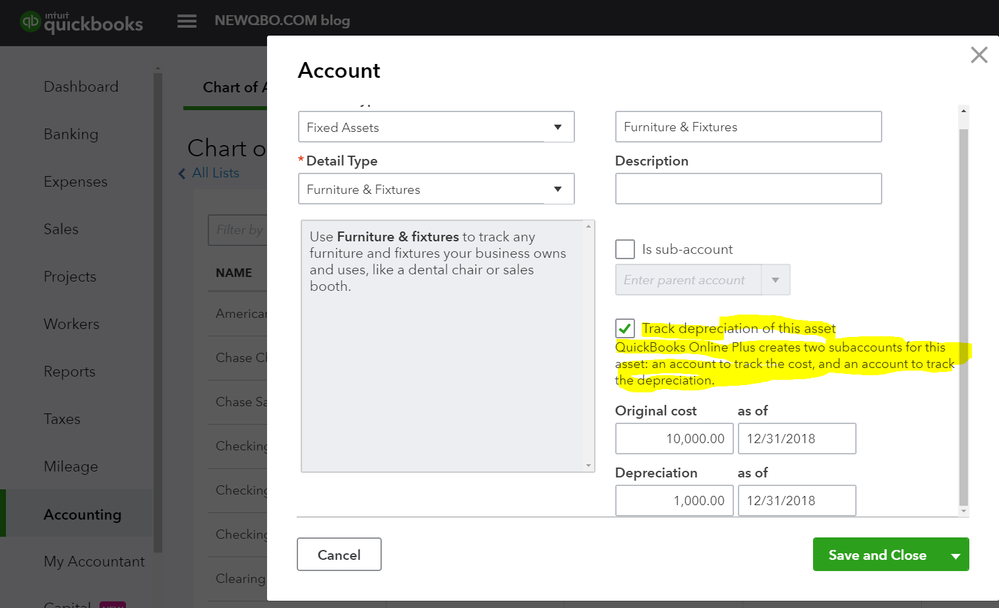Open the Save and Close arrow menu

pos(956,555)
